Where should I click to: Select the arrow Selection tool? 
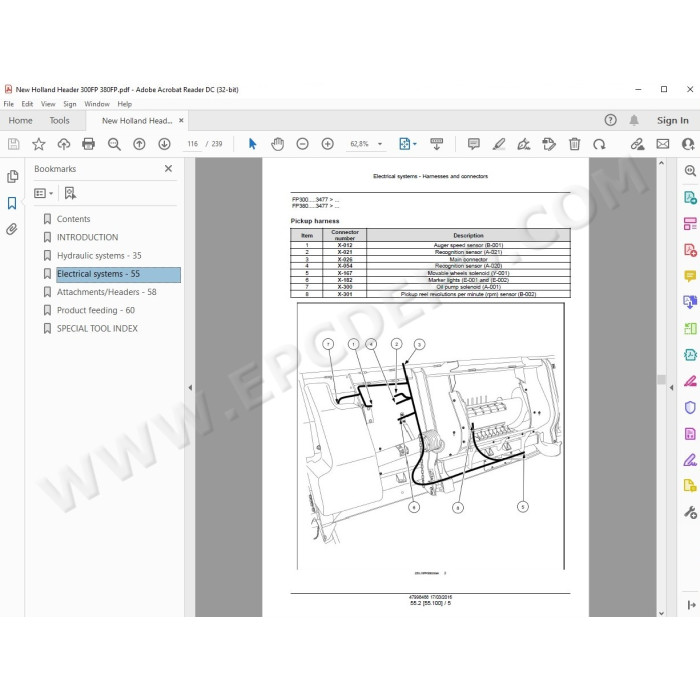(252, 144)
